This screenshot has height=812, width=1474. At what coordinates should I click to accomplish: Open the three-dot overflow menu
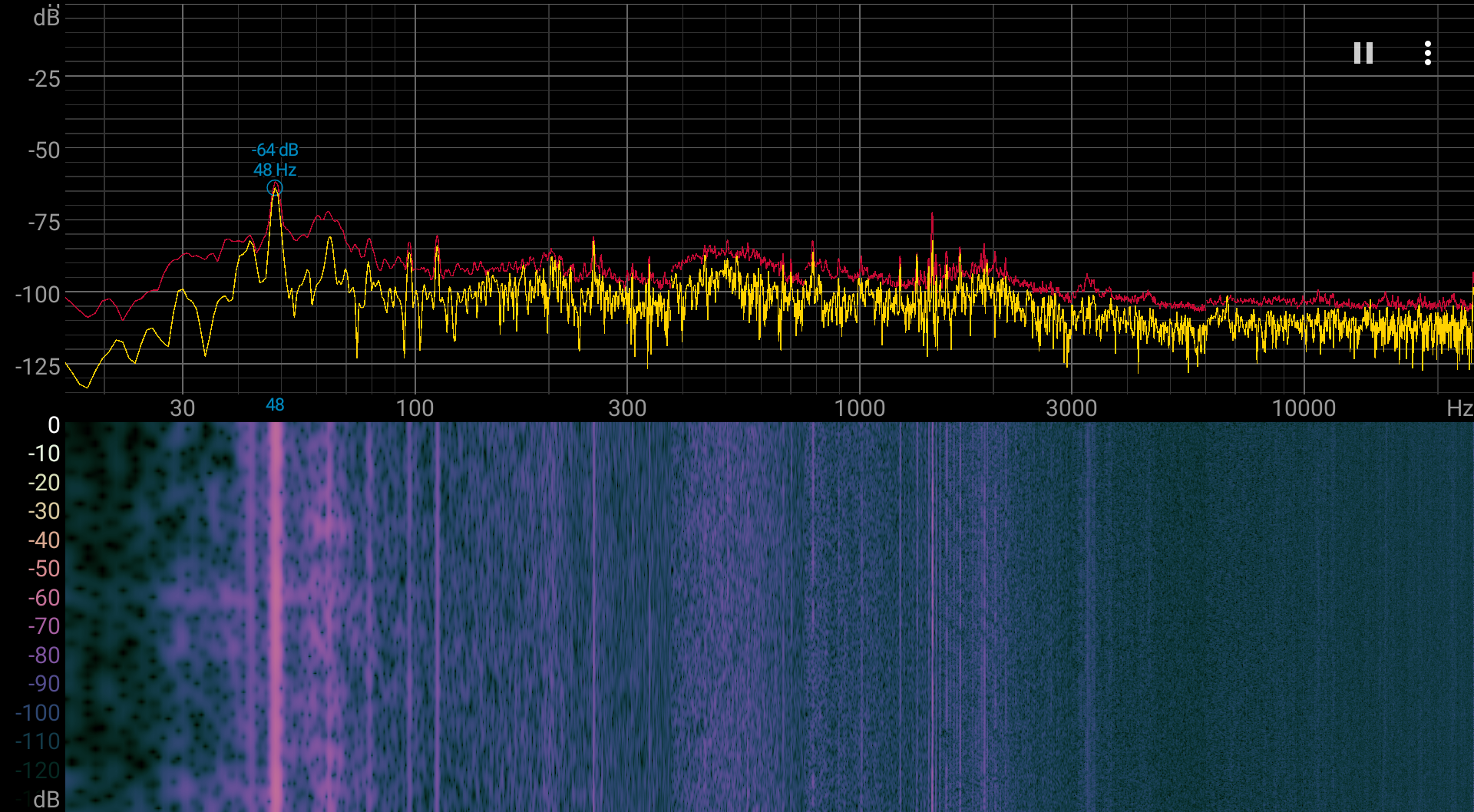coord(1427,53)
